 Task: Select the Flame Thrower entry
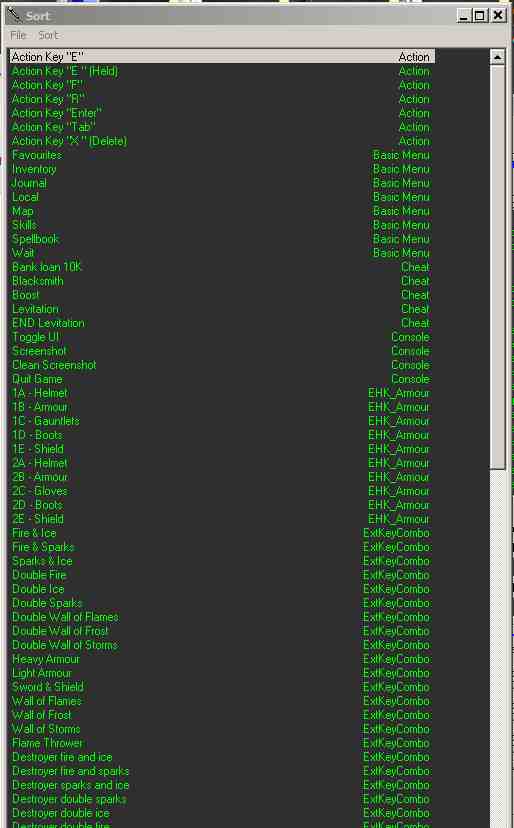[x=221, y=742]
